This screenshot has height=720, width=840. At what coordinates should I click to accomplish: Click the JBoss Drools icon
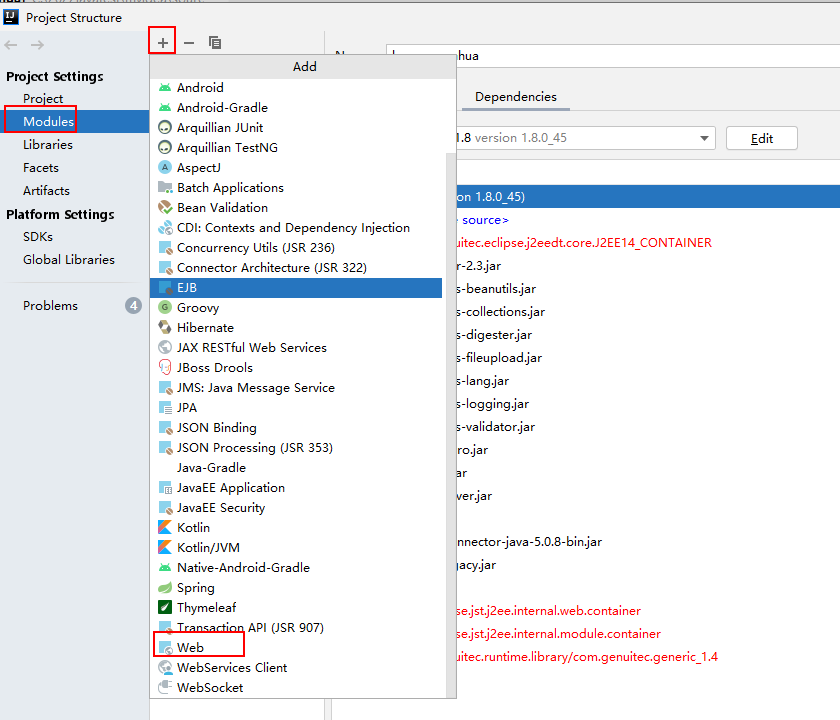pos(165,368)
